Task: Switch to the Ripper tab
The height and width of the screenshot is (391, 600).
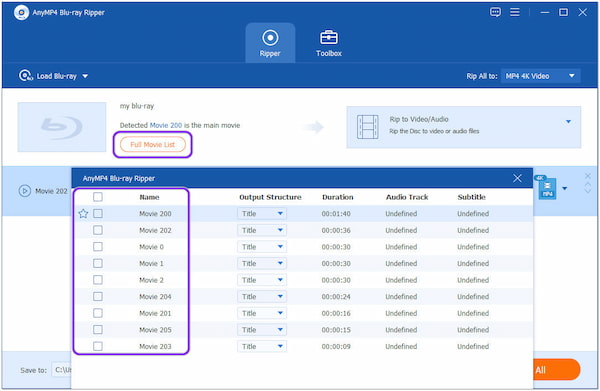Action: point(270,43)
